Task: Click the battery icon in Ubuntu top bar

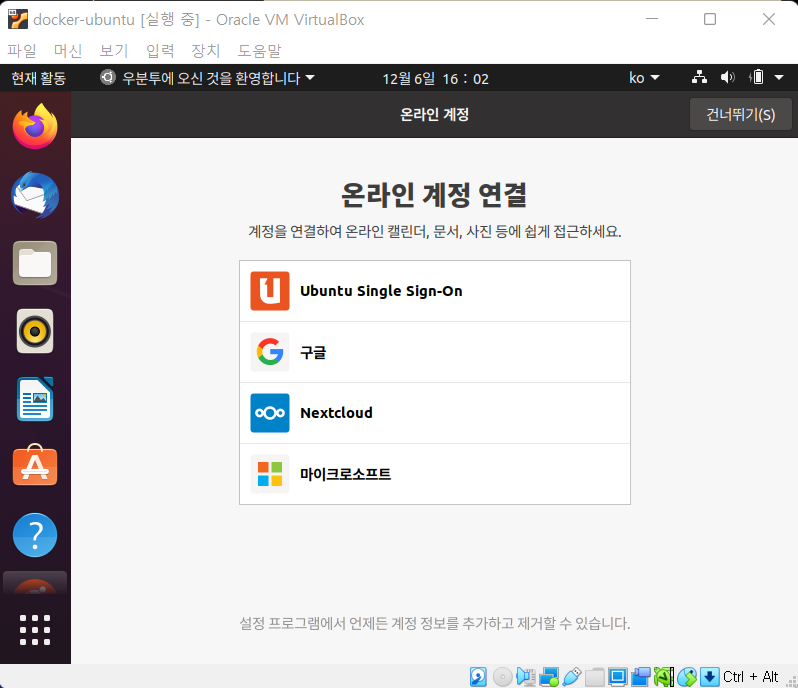Action: [757, 77]
